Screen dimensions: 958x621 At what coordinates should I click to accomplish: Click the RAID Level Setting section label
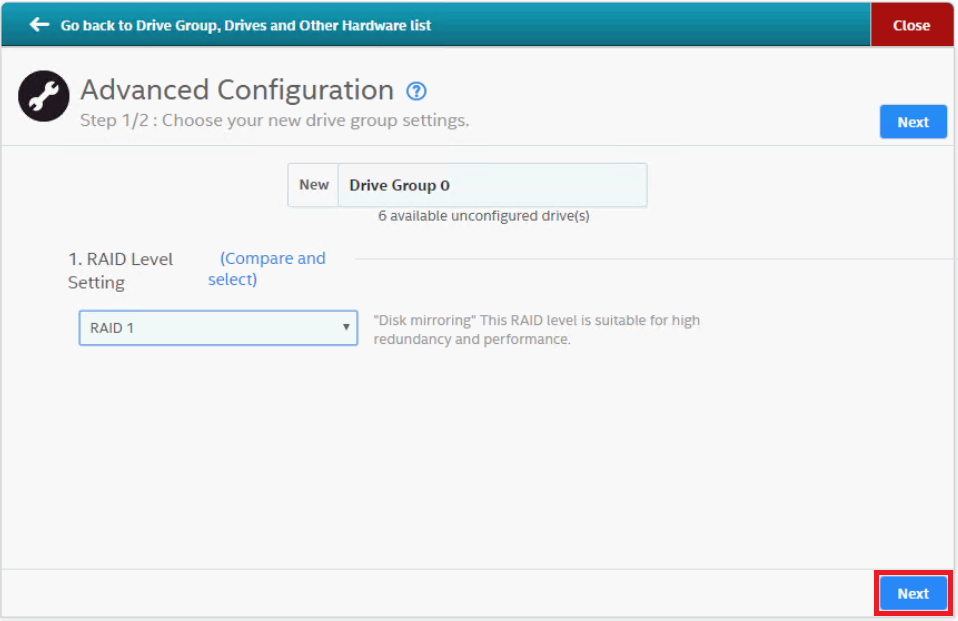tap(120, 270)
